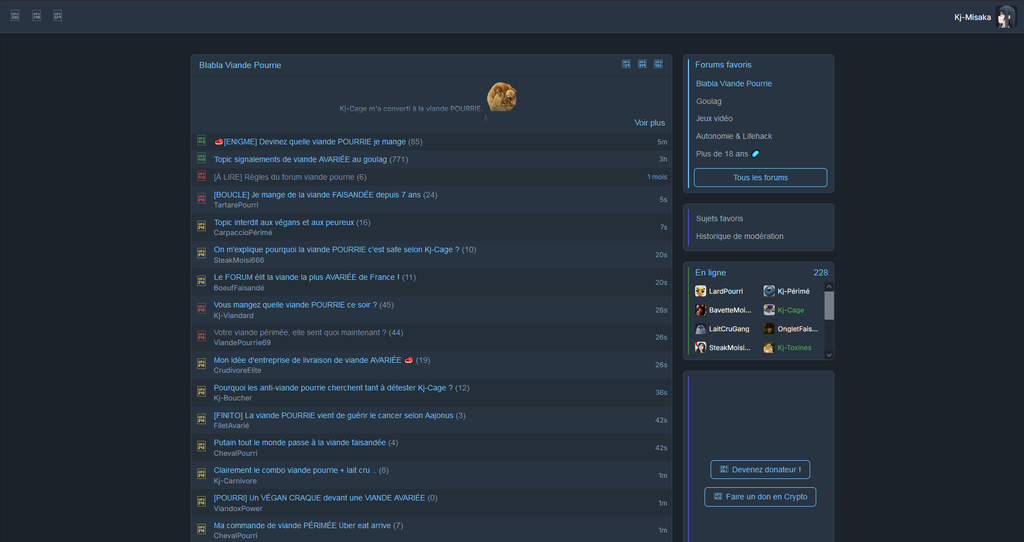The width and height of the screenshot is (1024, 542).
Task: Open the Kj-Misaka profile avatar
Action: [1004, 17]
